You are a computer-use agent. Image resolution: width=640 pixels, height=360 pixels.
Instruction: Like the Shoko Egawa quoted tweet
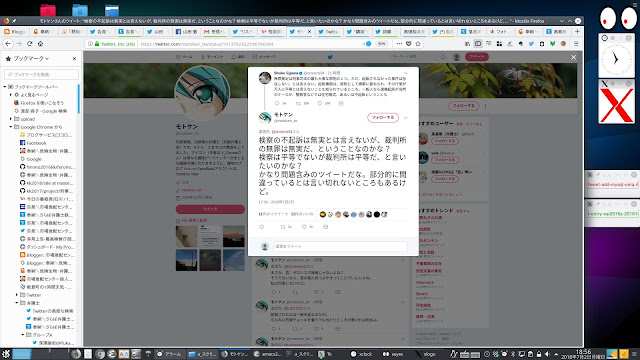320,104
